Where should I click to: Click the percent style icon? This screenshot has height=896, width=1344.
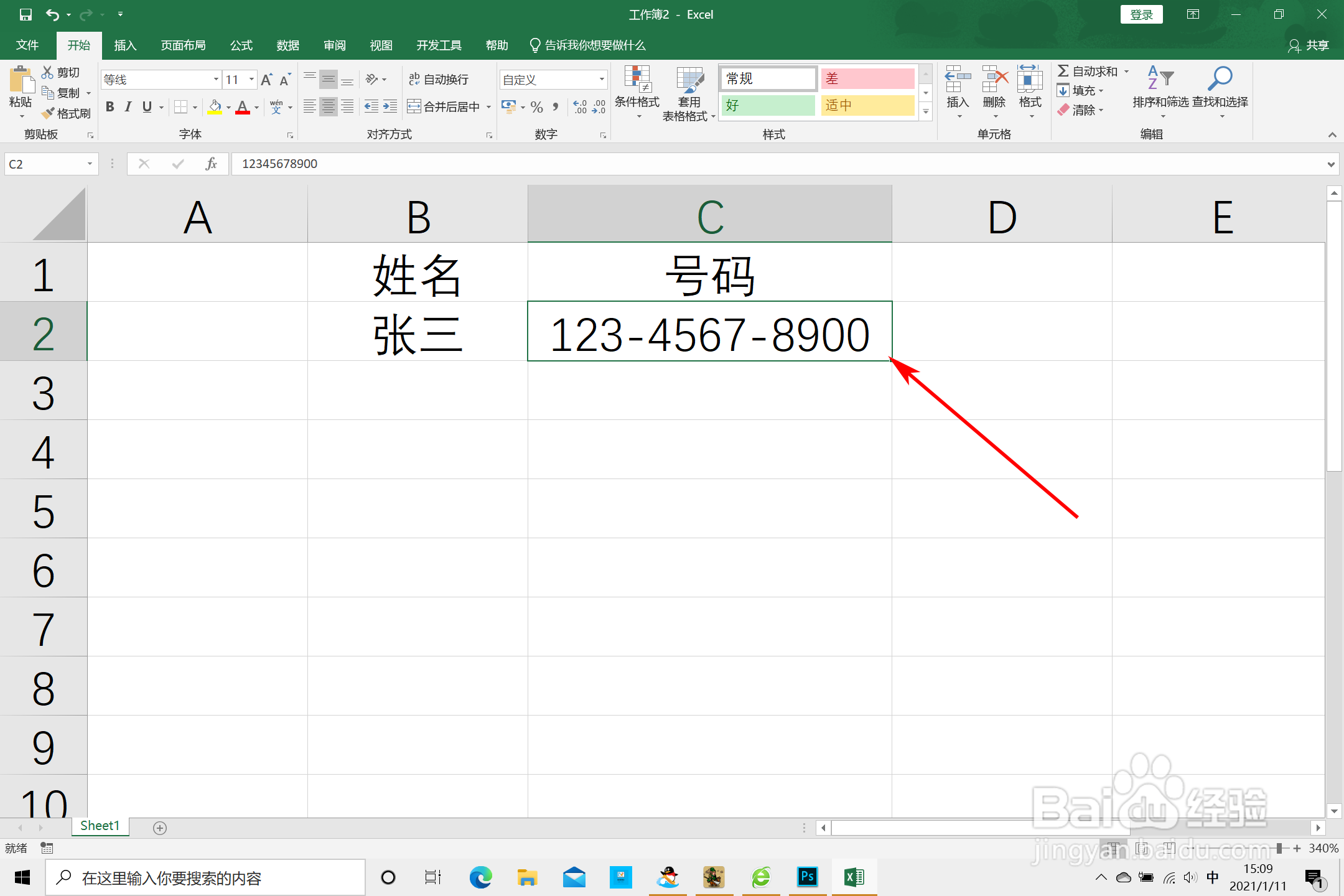[537, 107]
